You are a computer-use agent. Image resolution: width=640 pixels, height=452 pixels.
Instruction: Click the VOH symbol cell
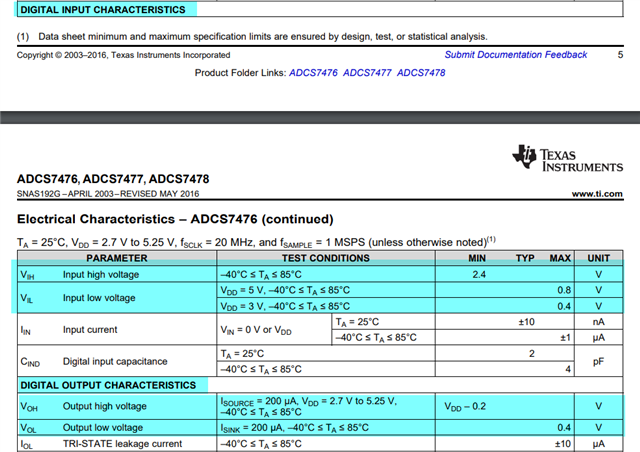tap(29, 407)
